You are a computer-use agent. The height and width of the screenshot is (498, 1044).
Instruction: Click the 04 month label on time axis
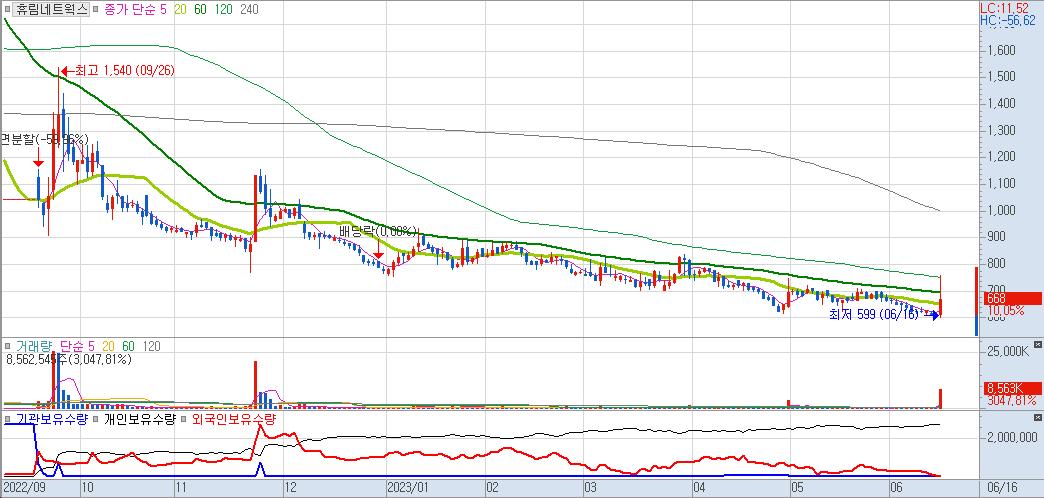click(x=698, y=487)
